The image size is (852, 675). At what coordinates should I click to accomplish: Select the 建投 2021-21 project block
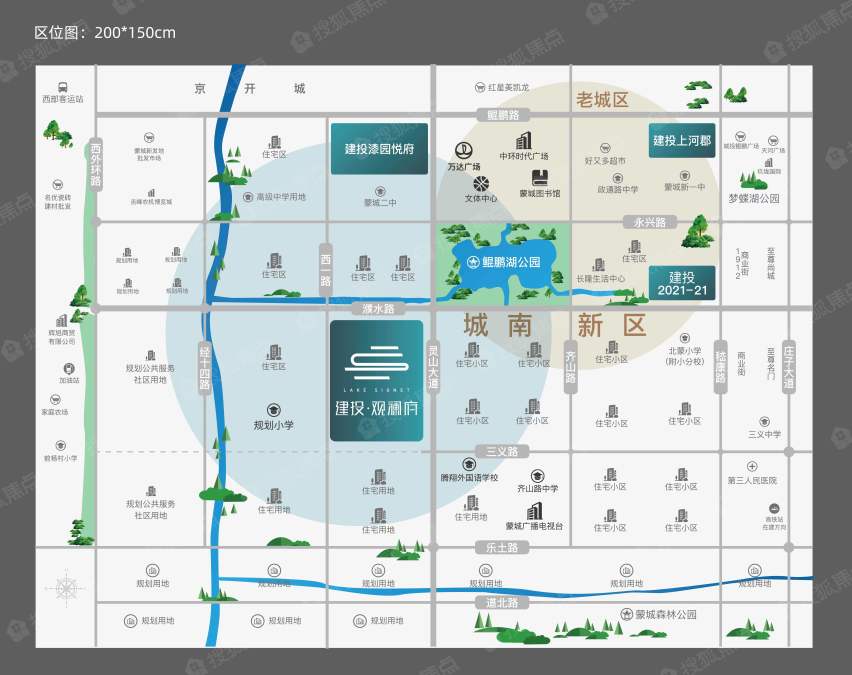point(682,283)
